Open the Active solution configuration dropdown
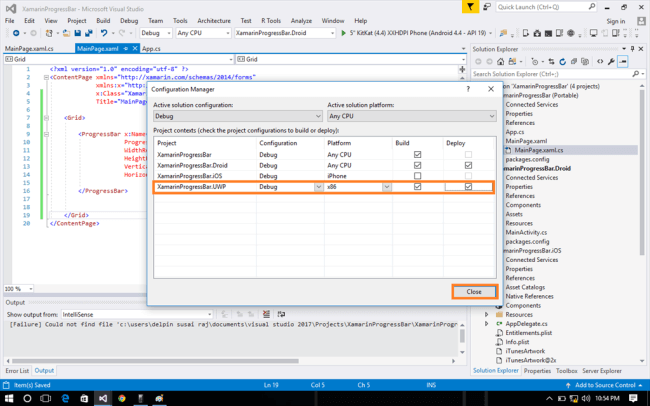 (237, 116)
